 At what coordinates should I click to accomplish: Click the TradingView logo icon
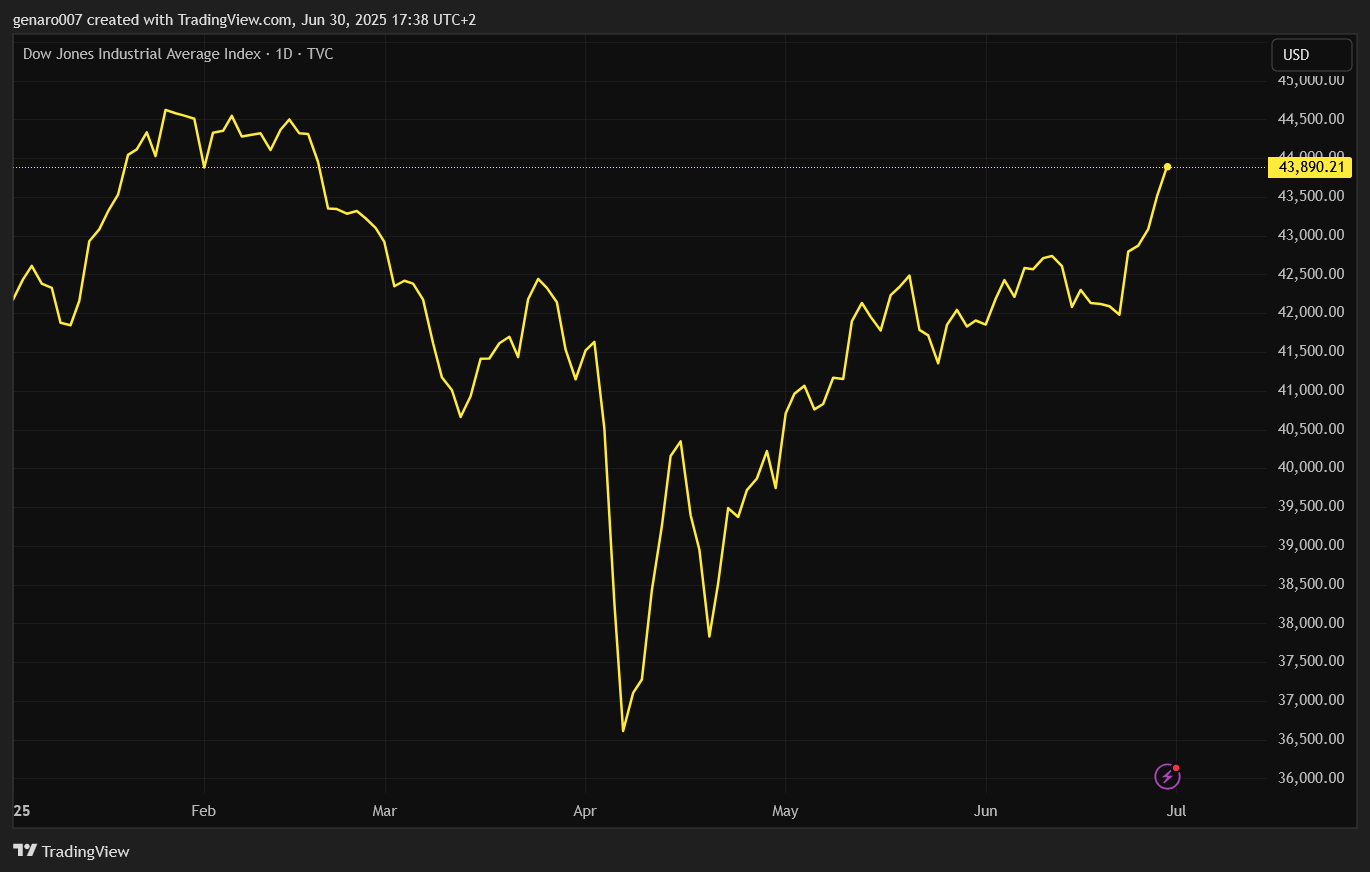[x=25, y=851]
